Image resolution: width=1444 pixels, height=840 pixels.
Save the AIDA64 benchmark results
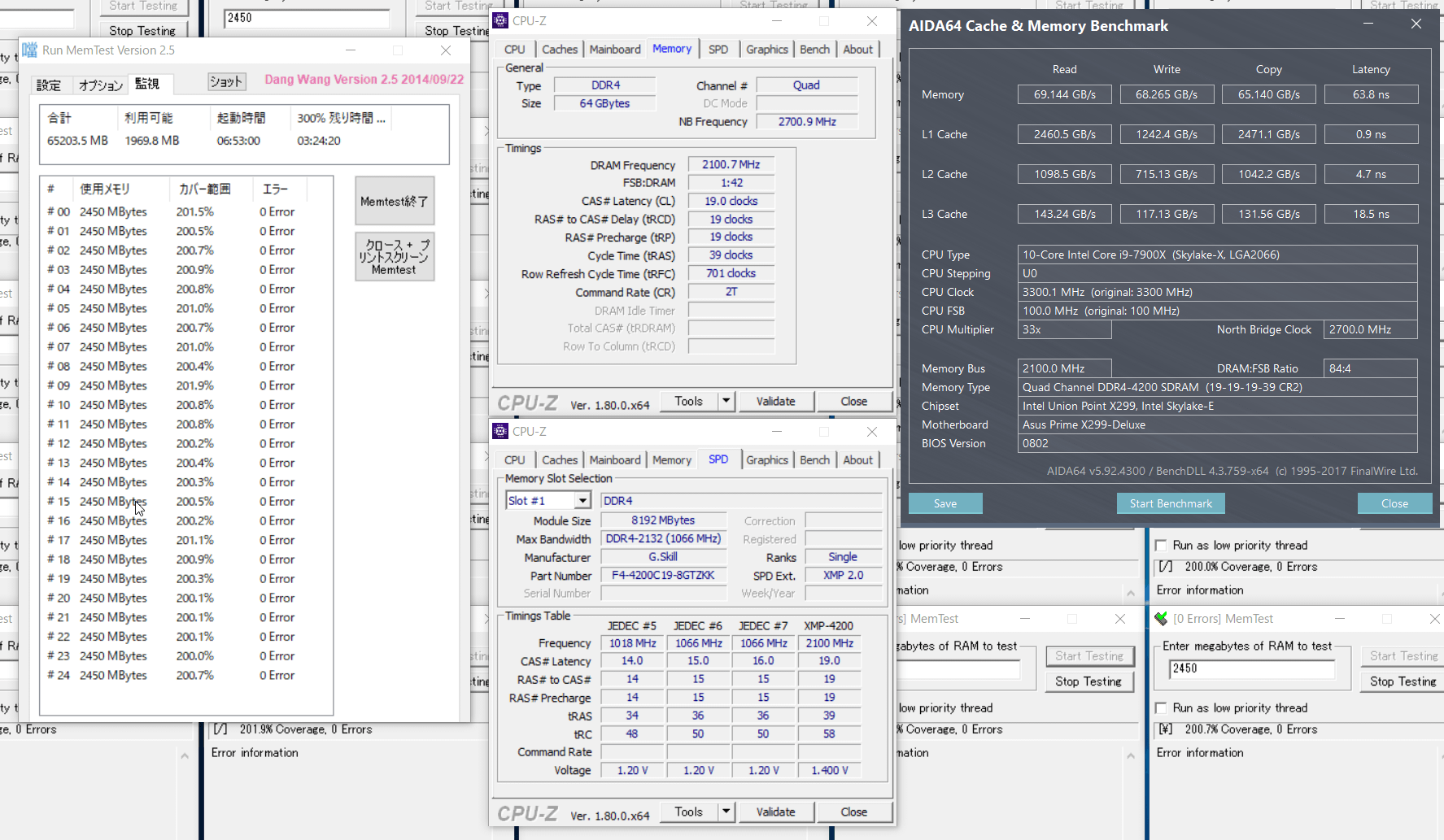tap(945, 503)
